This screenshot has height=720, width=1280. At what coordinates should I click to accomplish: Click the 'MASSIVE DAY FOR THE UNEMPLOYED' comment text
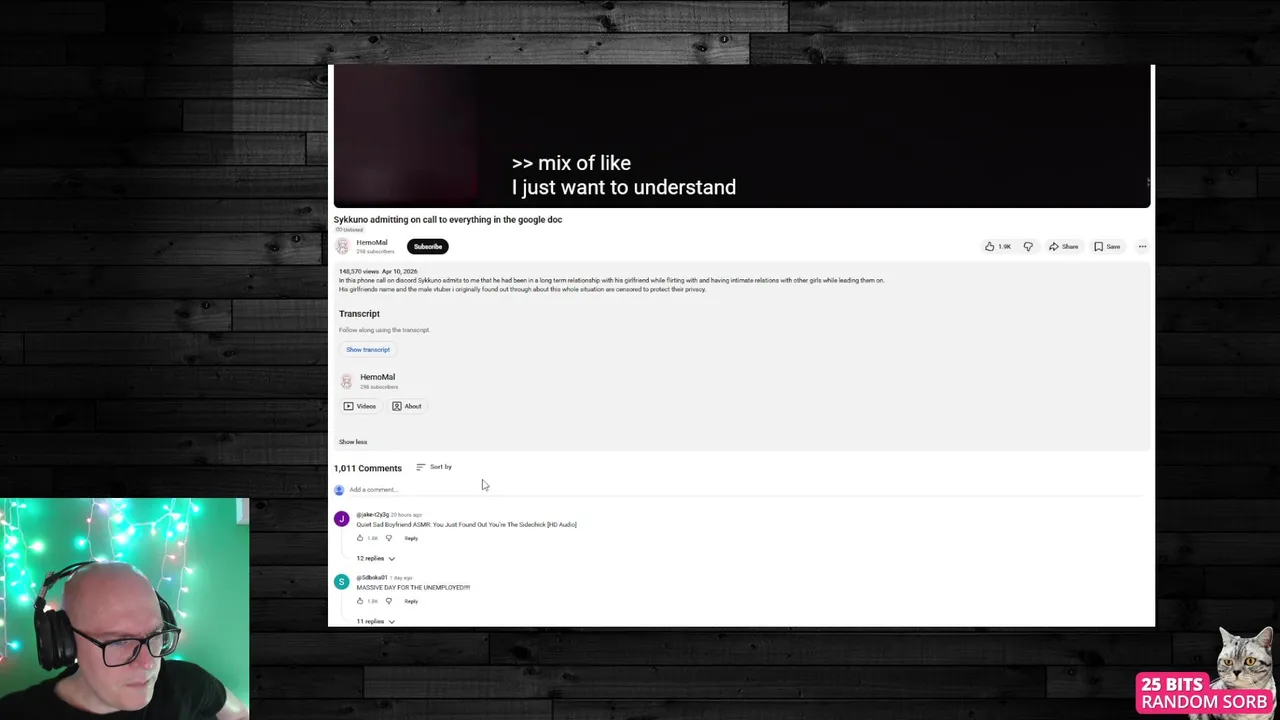click(413, 588)
